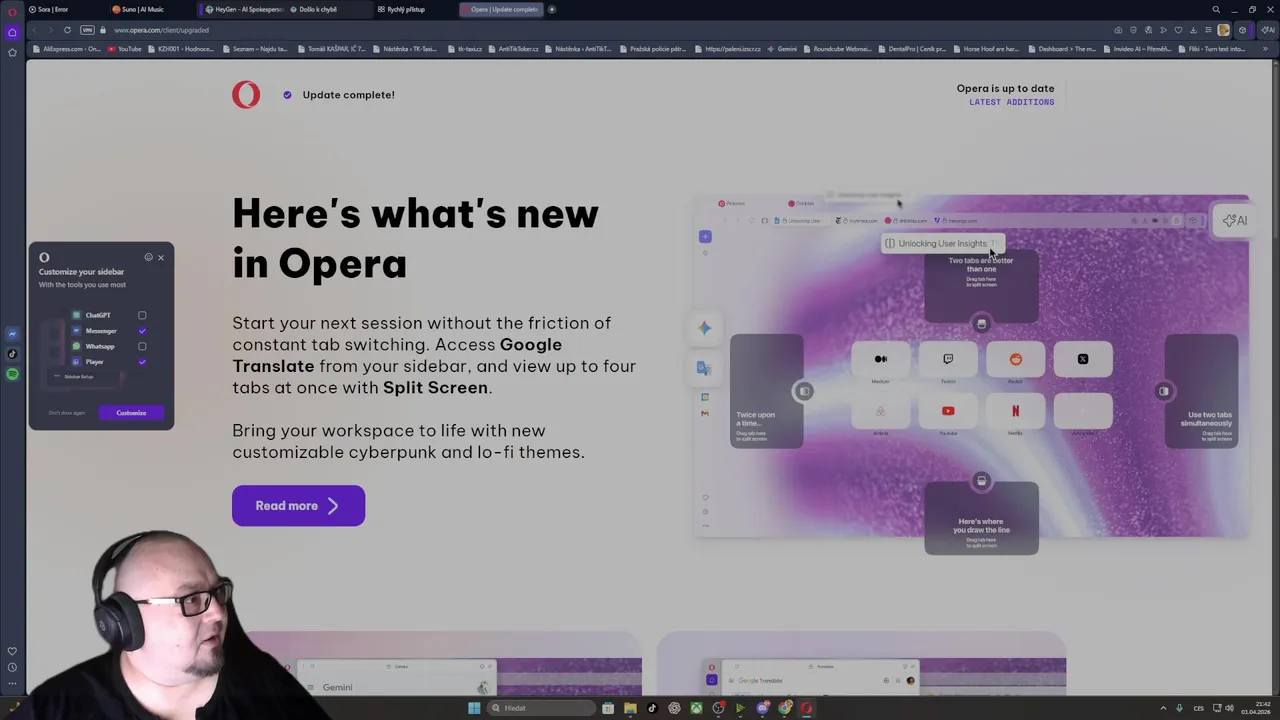The height and width of the screenshot is (720, 1280).
Task: Click the Hledat taskbar search box
Action: pyautogui.click(x=541, y=708)
